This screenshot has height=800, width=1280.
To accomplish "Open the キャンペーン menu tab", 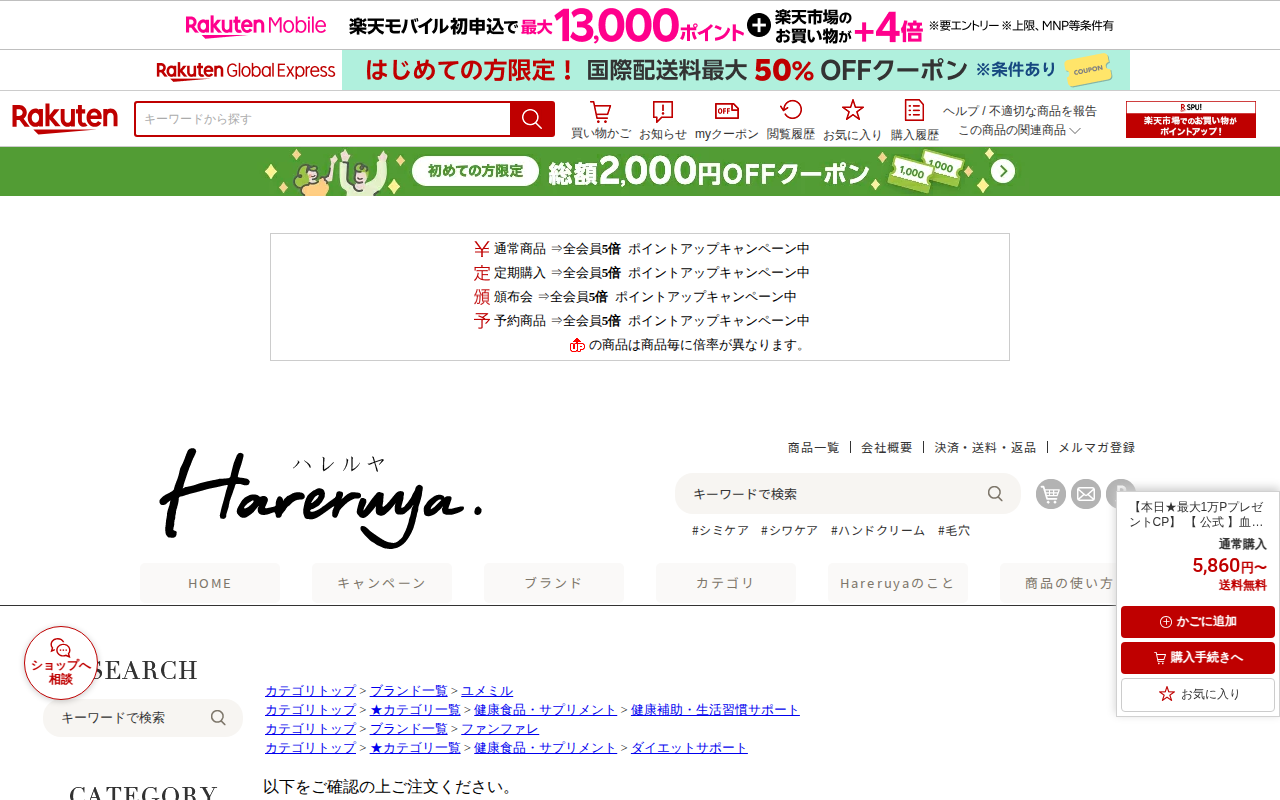I will 382,583.
